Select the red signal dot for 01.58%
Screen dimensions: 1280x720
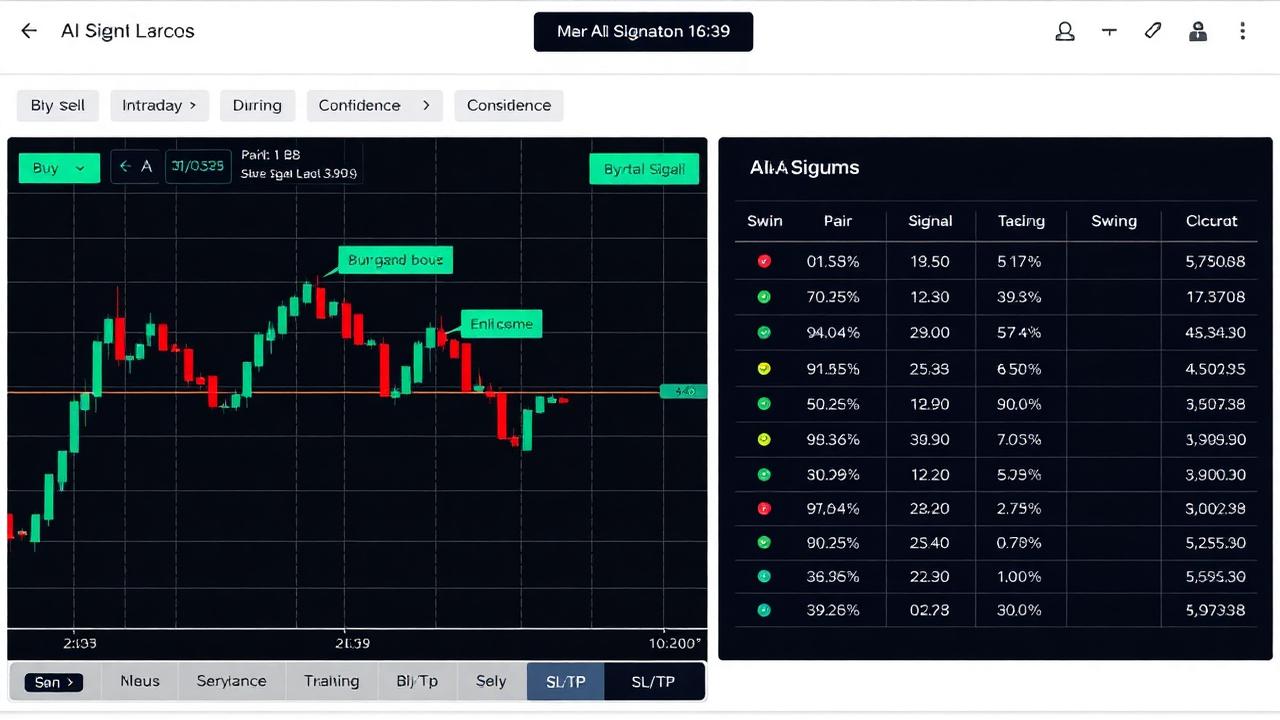764,261
